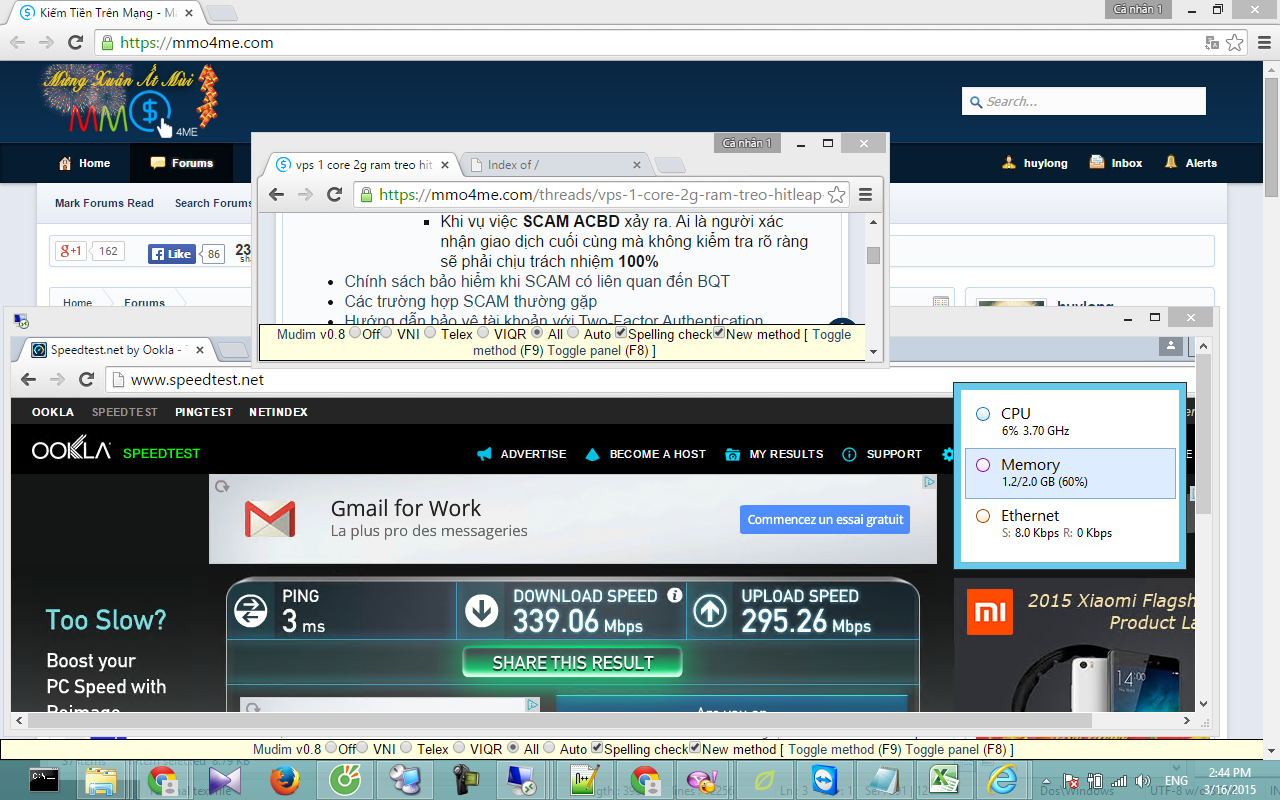Viewport: 1280px width, 800px height.
Task: Select VIQR radio in the popup window's Mudim bar
Action: [483, 333]
